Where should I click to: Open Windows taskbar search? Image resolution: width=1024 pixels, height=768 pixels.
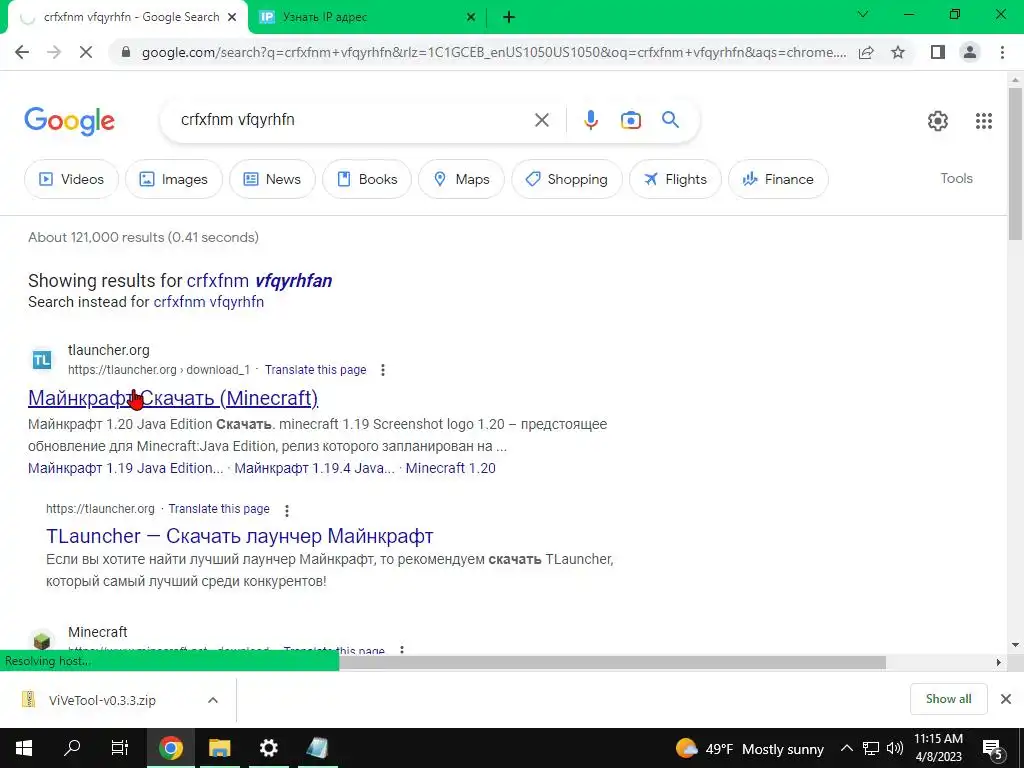[72, 748]
